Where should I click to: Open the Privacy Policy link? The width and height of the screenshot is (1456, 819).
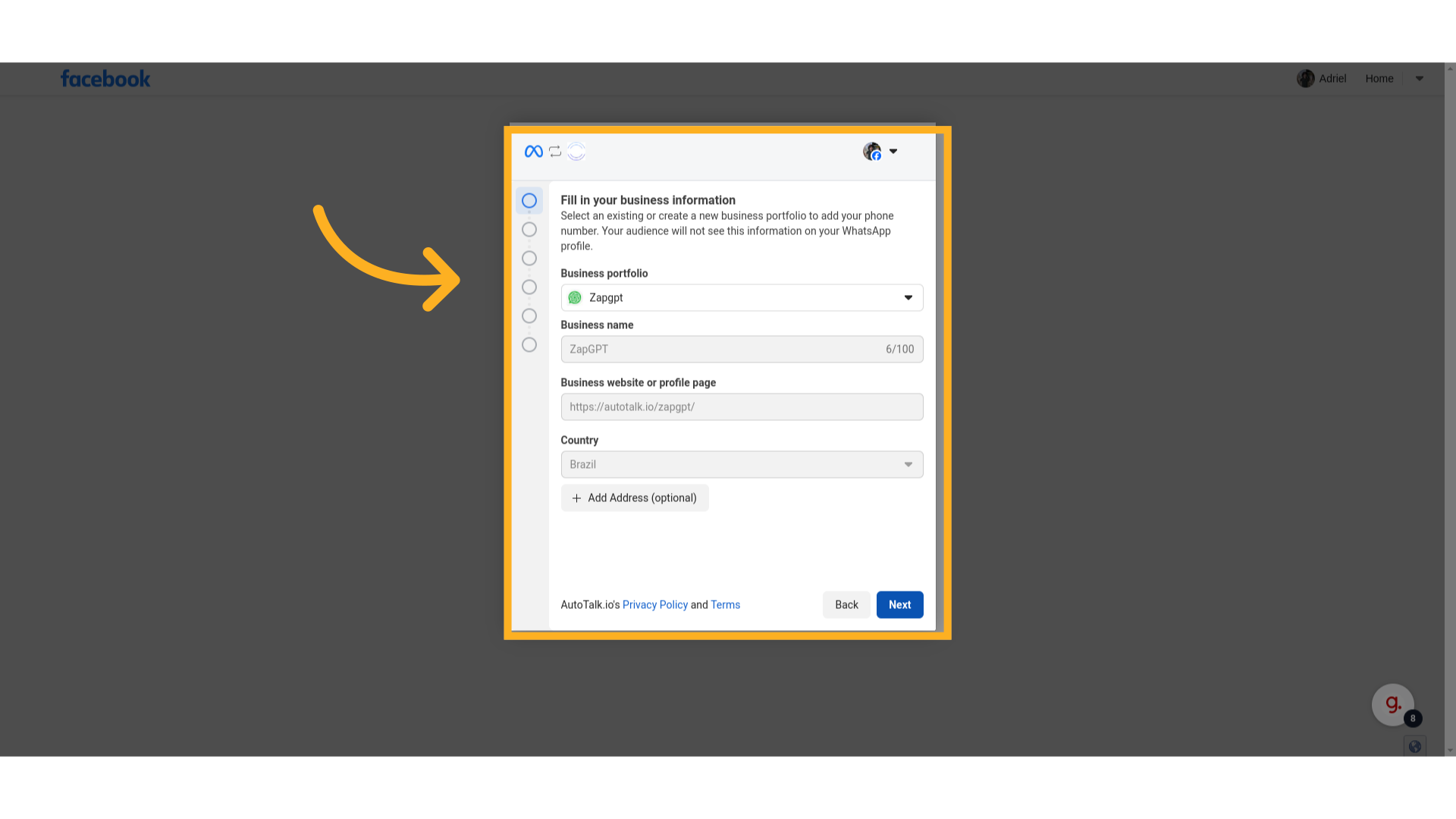pos(655,605)
